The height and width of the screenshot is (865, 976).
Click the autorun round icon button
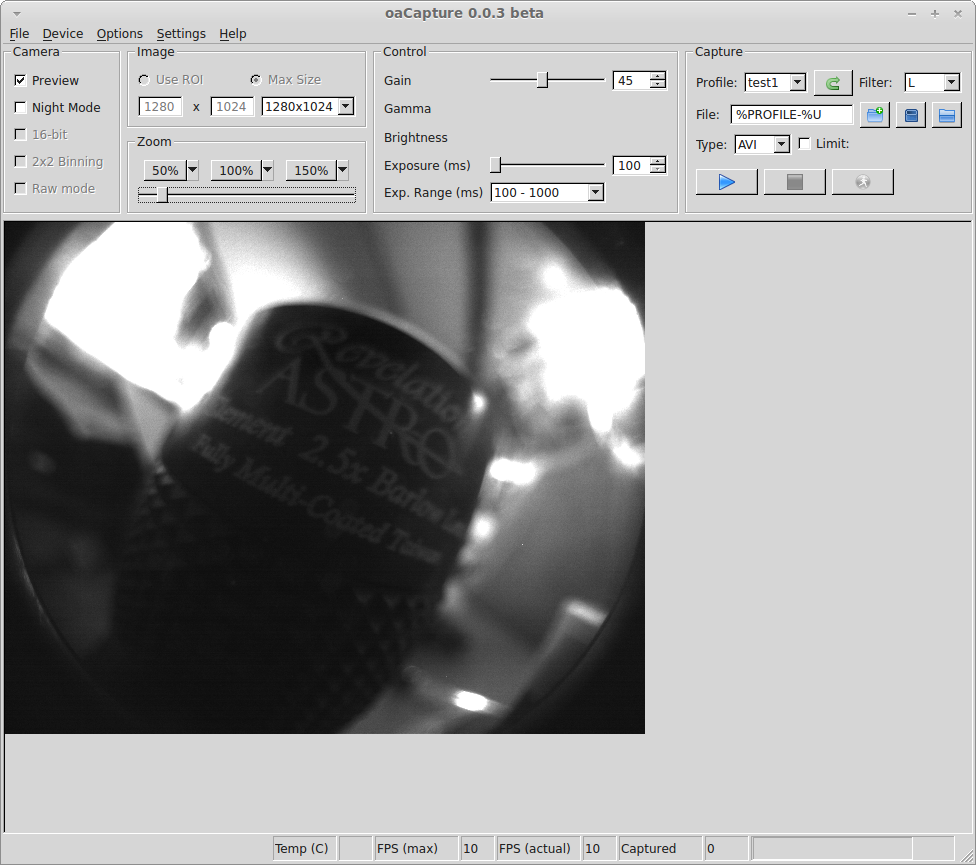(x=862, y=182)
